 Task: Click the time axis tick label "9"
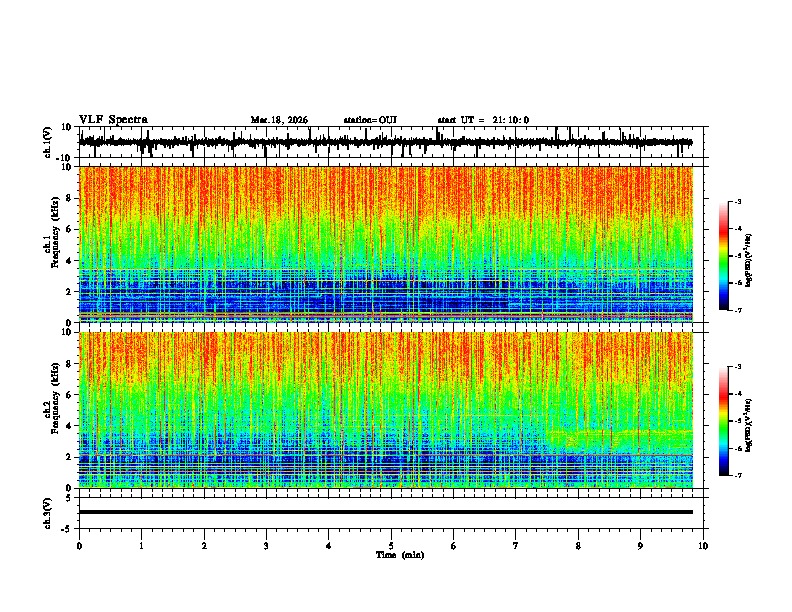point(640,546)
